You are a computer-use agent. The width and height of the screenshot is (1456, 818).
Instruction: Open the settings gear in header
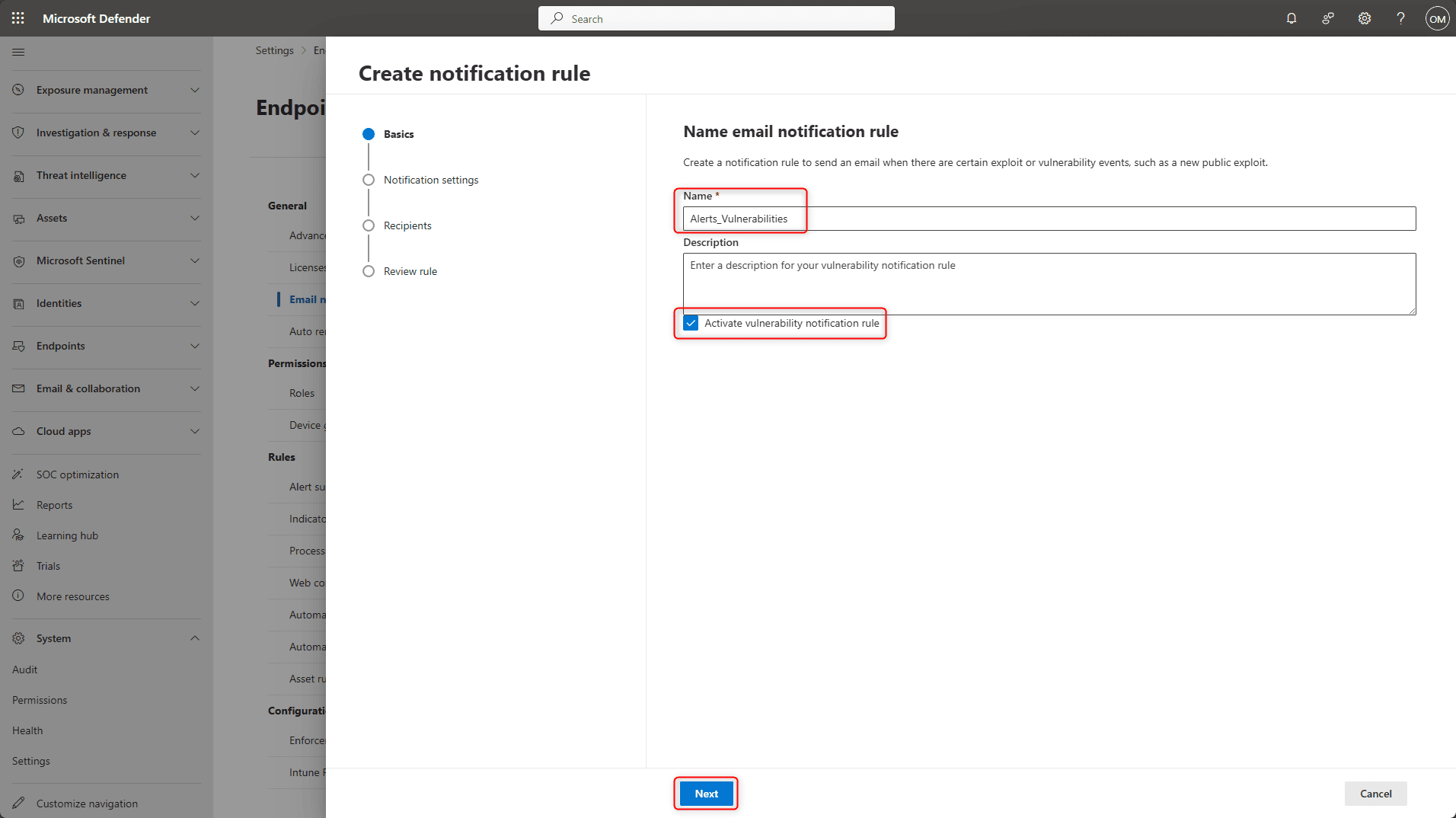click(x=1365, y=18)
